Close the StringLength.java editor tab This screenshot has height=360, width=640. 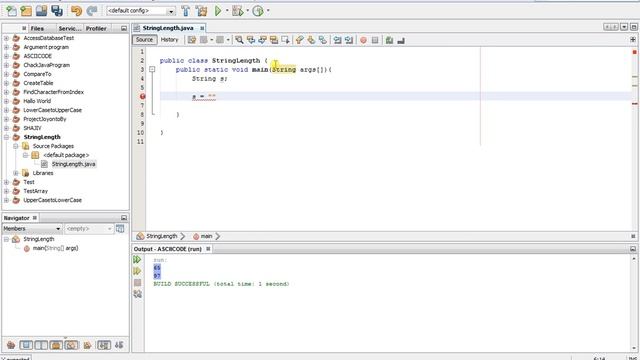[x=202, y=28]
